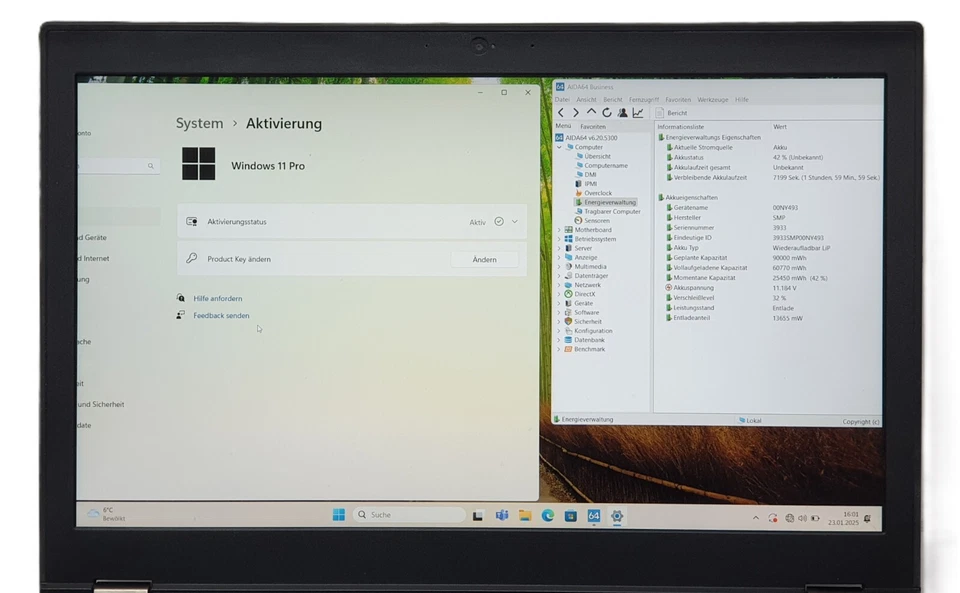Image resolution: width=960 pixels, height=593 pixels.
Task: Open Microsoft Store from the taskbar
Action: pyautogui.click(x=571, y=516)
